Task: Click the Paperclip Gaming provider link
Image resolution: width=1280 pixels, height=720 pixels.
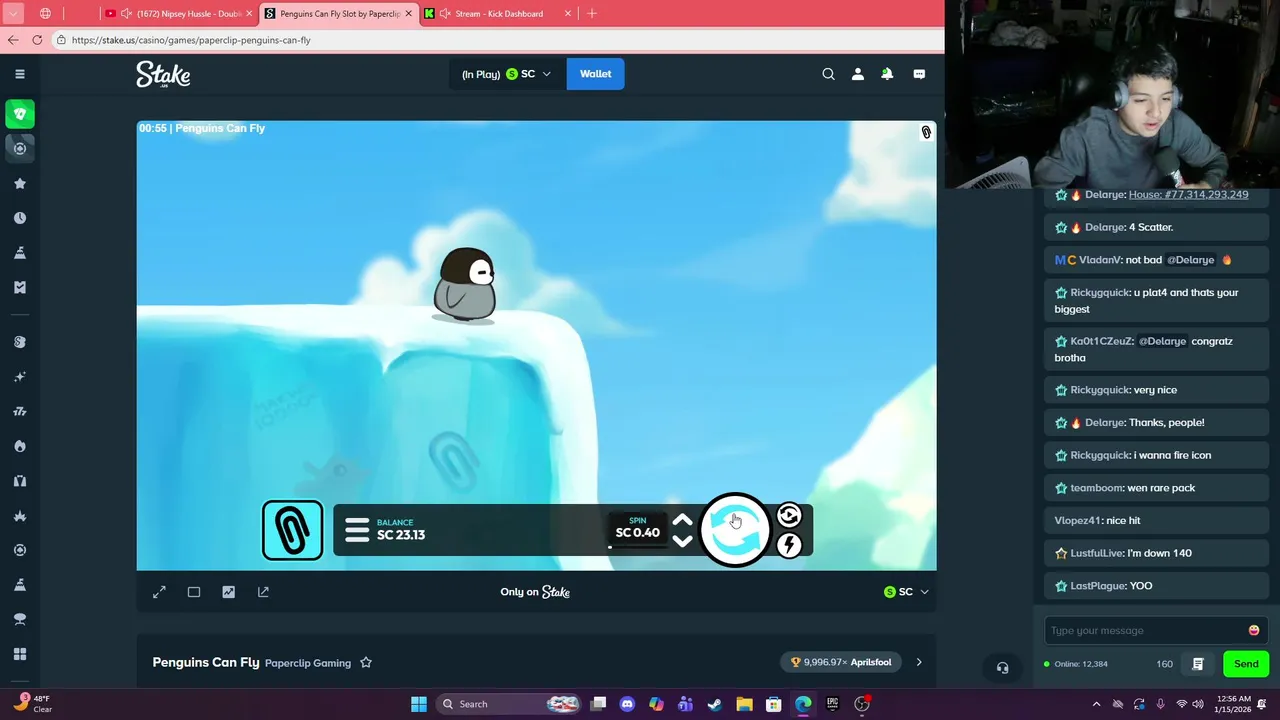Action: click(308, 663)
